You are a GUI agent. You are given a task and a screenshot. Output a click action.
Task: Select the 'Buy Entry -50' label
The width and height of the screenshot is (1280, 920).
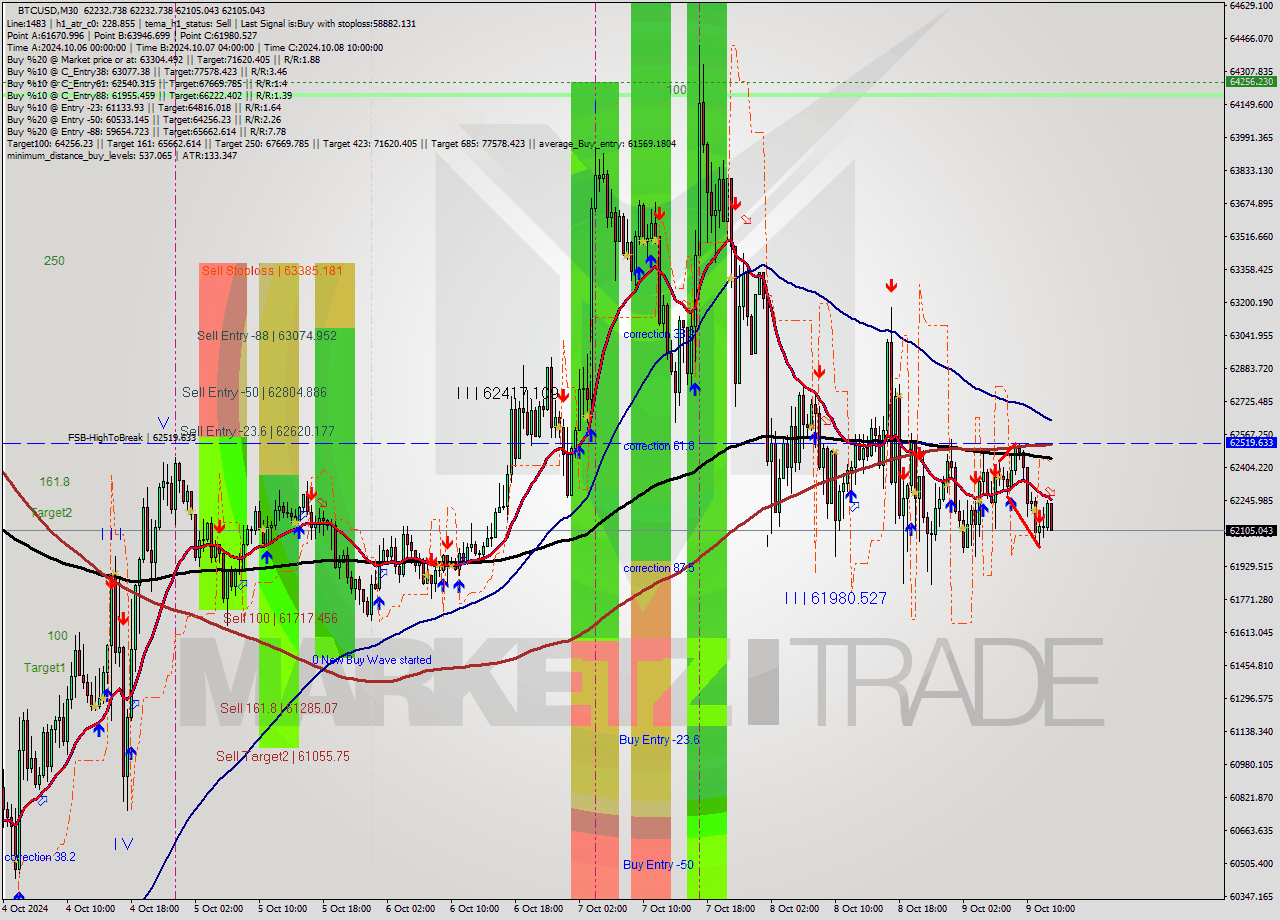(657, 864)
